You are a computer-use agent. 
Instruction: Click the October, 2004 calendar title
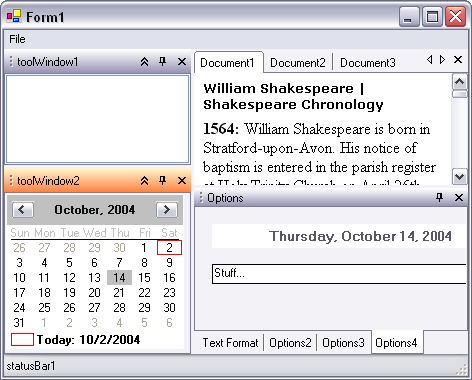[x=95, y=210]
